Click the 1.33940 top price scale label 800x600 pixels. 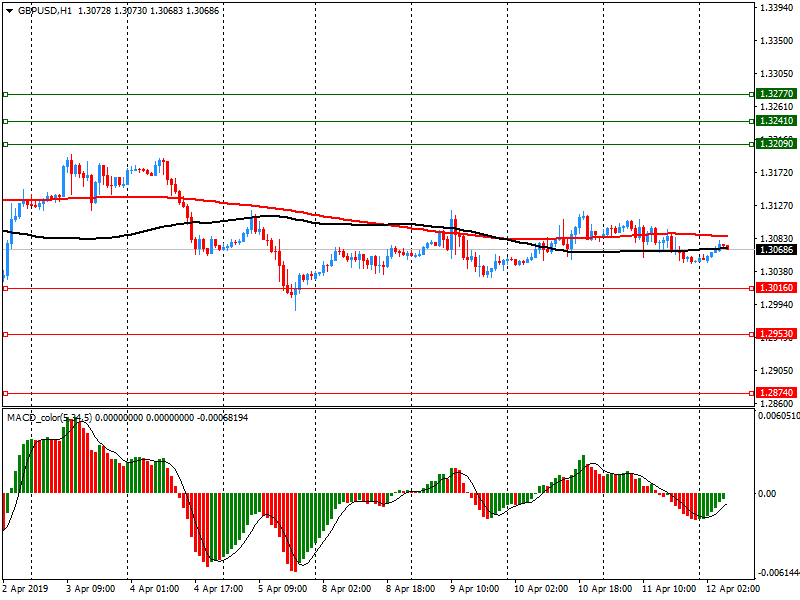coord(776,8)
